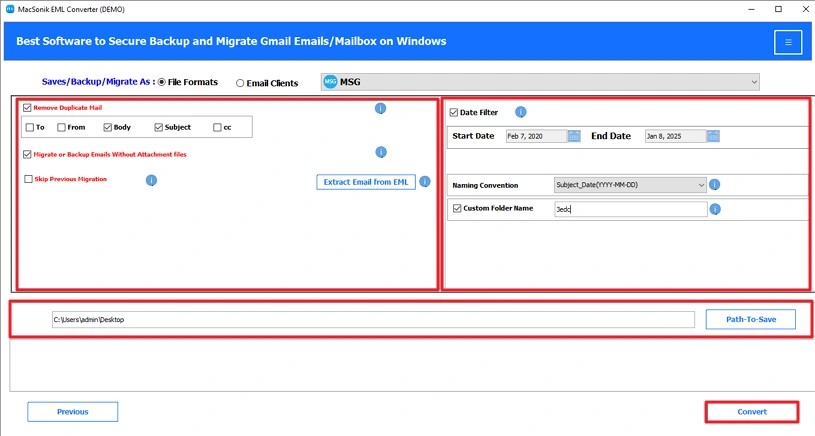Uncheck the Date Filter checkbox
The height and width of the screenshot is (436, 815).
point(454,112)
